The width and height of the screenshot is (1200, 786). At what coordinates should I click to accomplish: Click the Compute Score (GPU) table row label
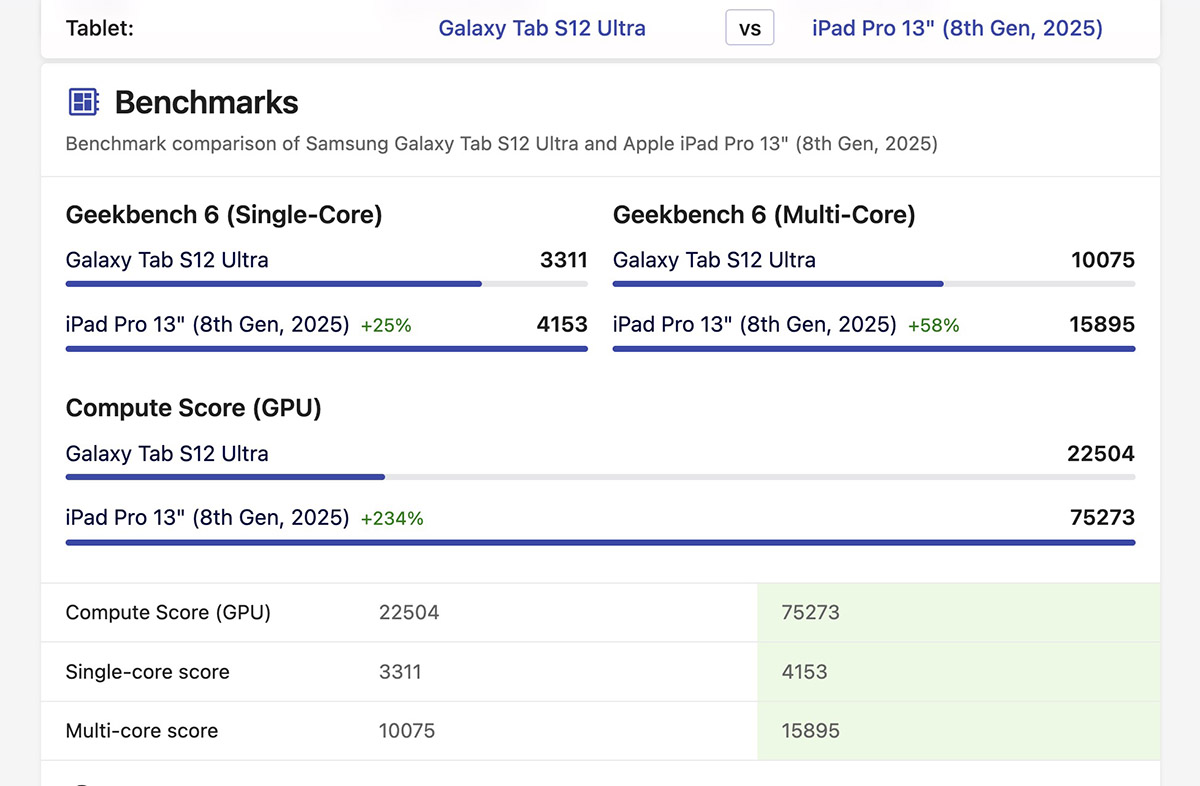(168, 613)
